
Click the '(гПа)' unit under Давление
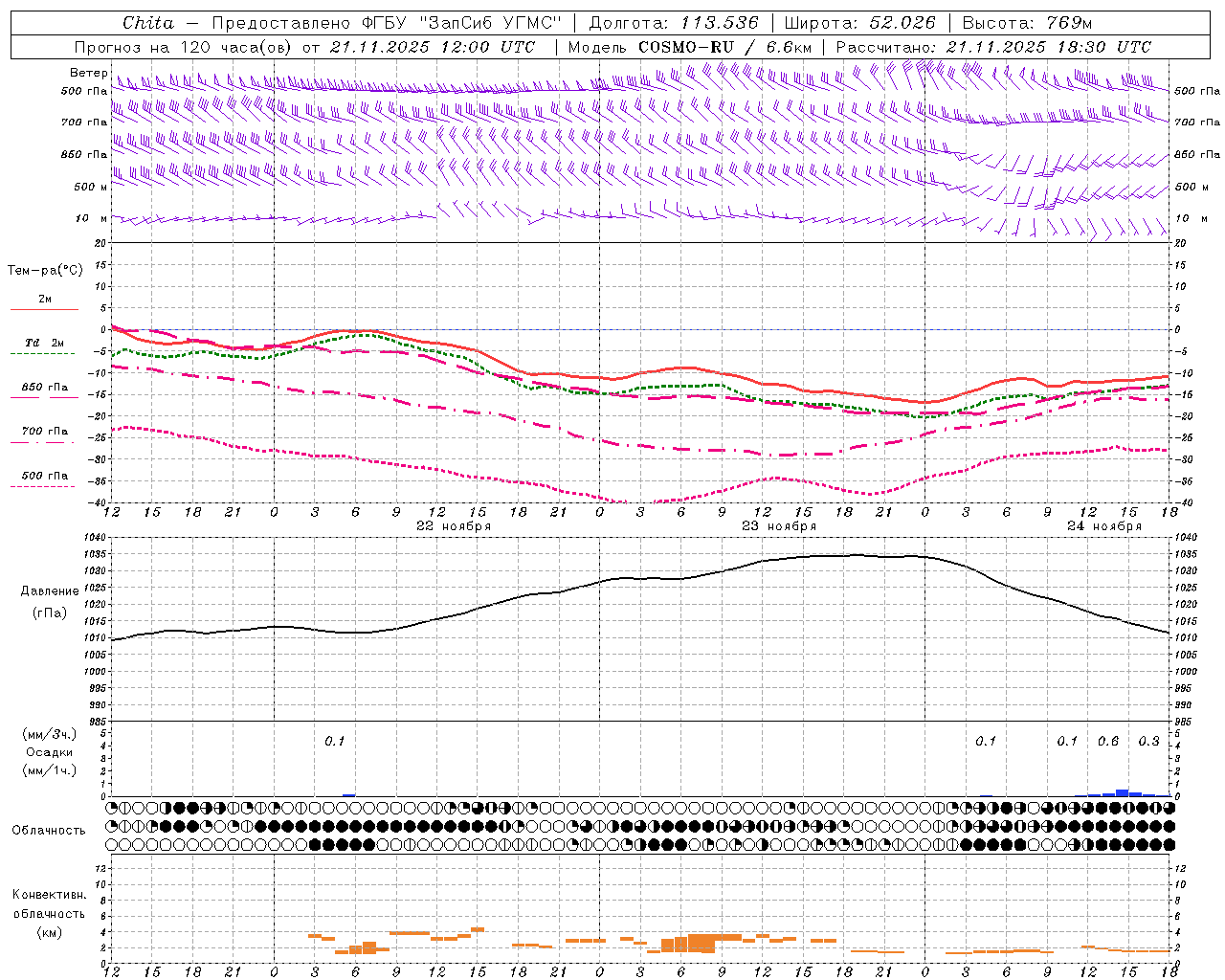50,613
